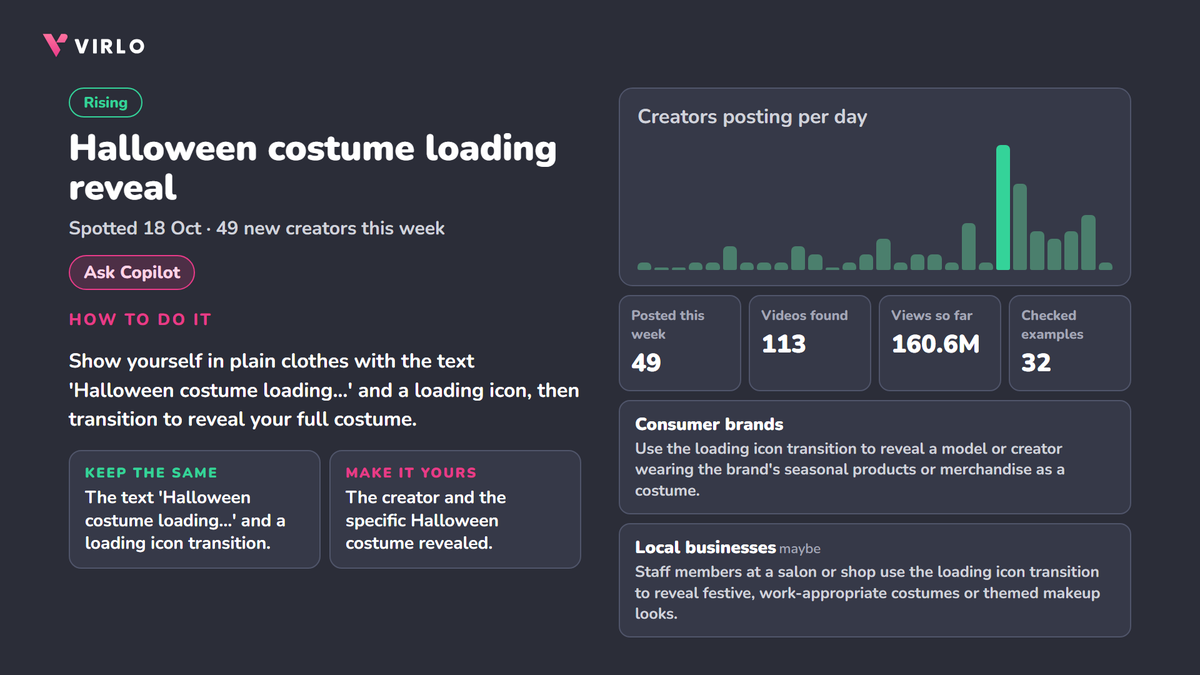Select the Creators posting per day title
This screenshot has width=1200, height=675.
click(752, 117)
